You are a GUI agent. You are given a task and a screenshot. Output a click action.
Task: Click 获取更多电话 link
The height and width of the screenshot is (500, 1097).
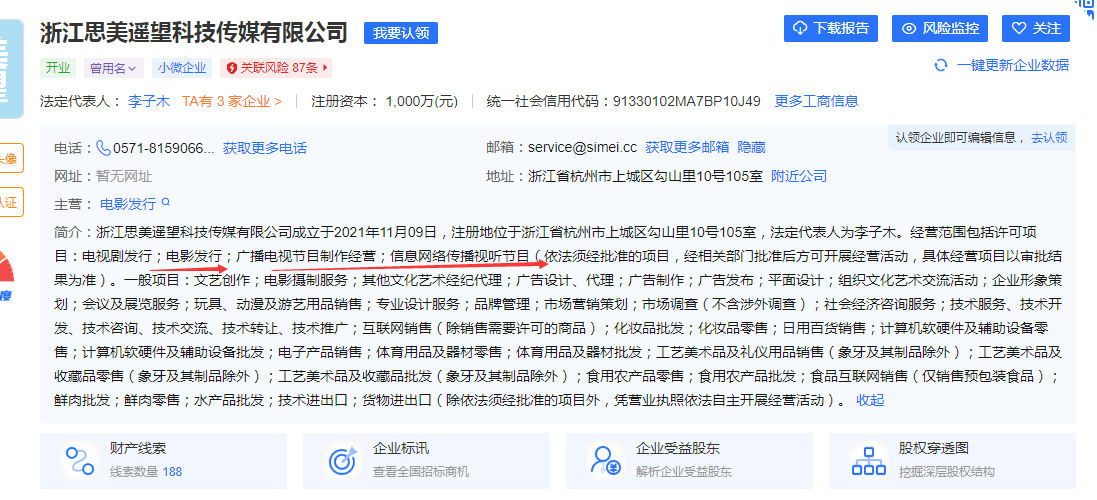264,148
